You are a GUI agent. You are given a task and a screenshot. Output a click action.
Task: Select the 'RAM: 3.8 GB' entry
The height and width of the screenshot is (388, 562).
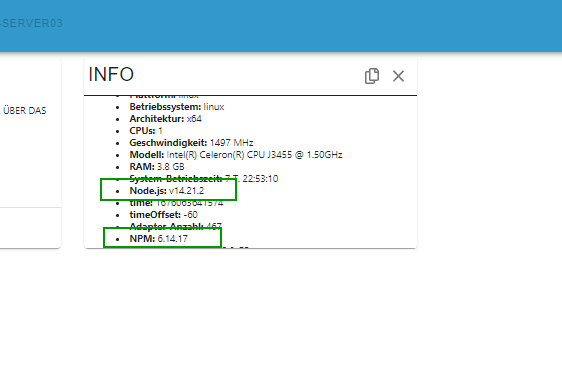[x=157, y=167]
